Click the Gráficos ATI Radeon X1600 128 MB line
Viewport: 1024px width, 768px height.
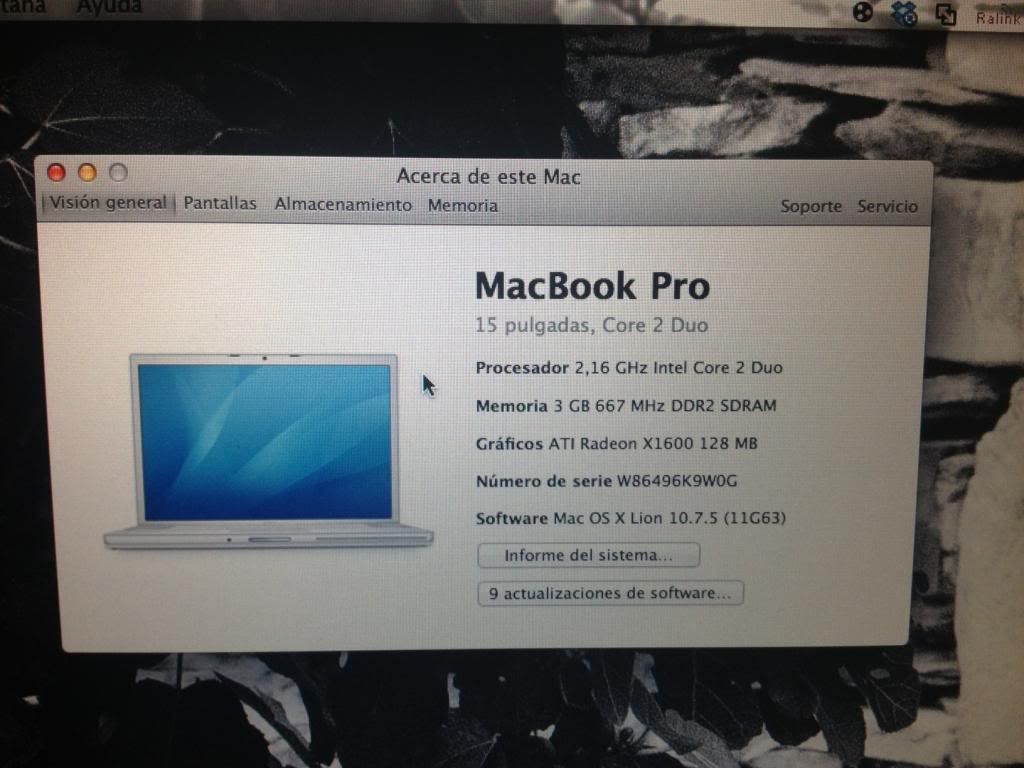click(616, 443)
